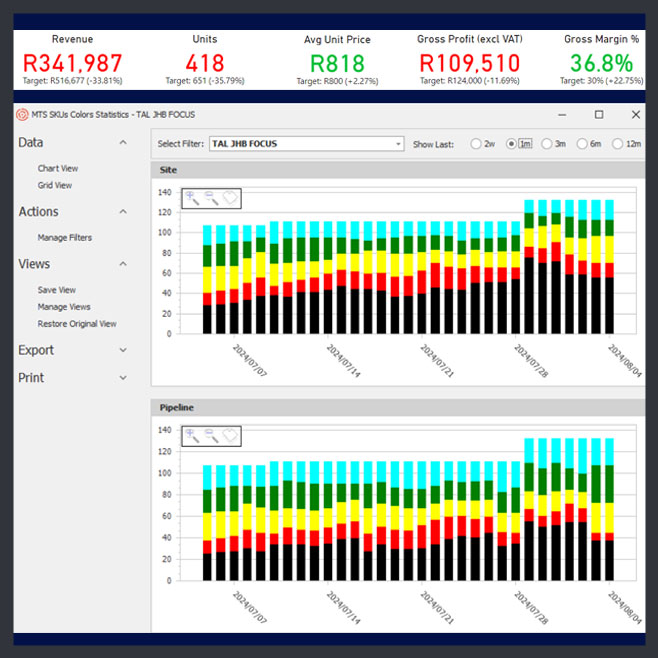Zoom in on the Pipeline chart
This screenshot has width=658, height=658.
[192, 435]
